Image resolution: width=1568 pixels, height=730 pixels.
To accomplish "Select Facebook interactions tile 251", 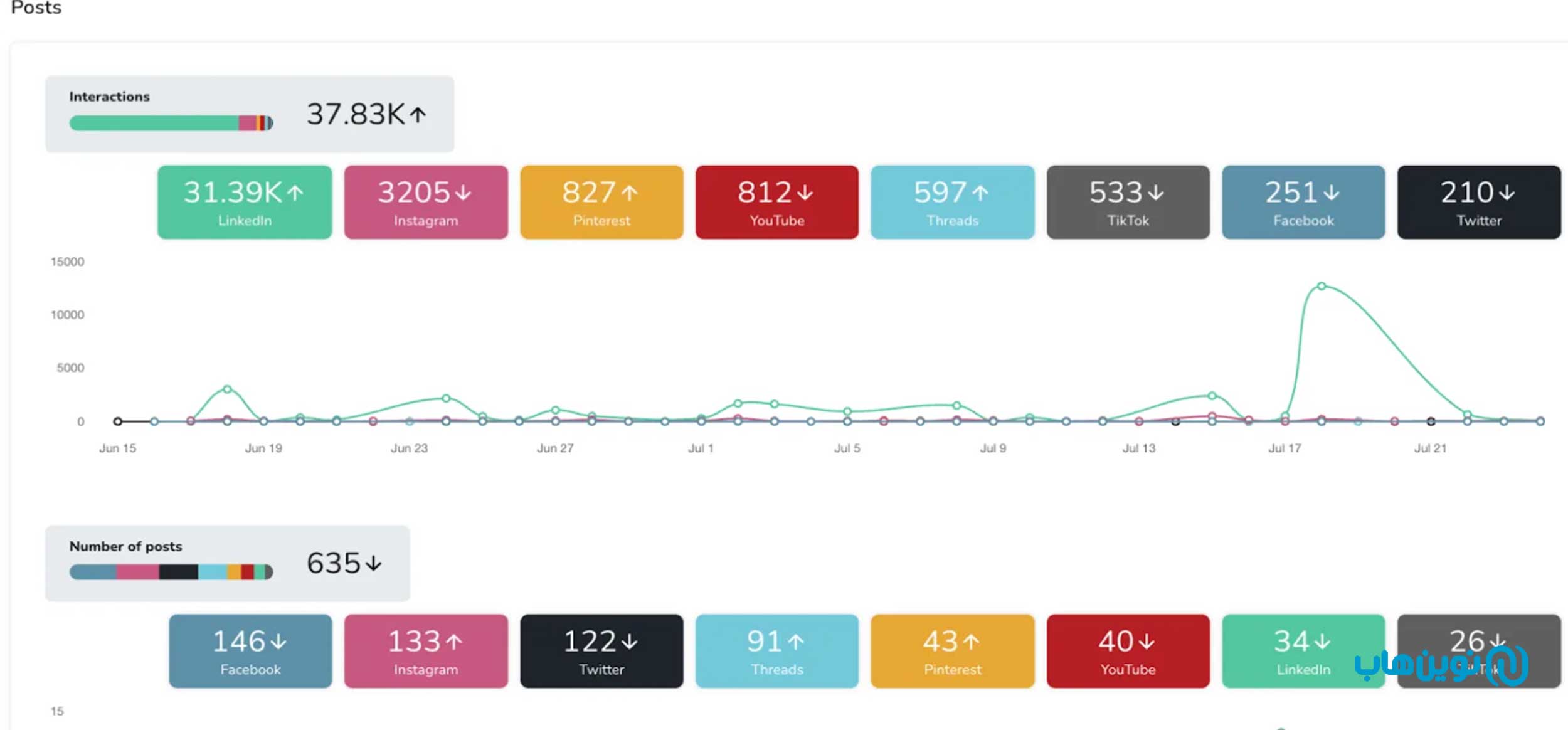I will coord(1303,202).
